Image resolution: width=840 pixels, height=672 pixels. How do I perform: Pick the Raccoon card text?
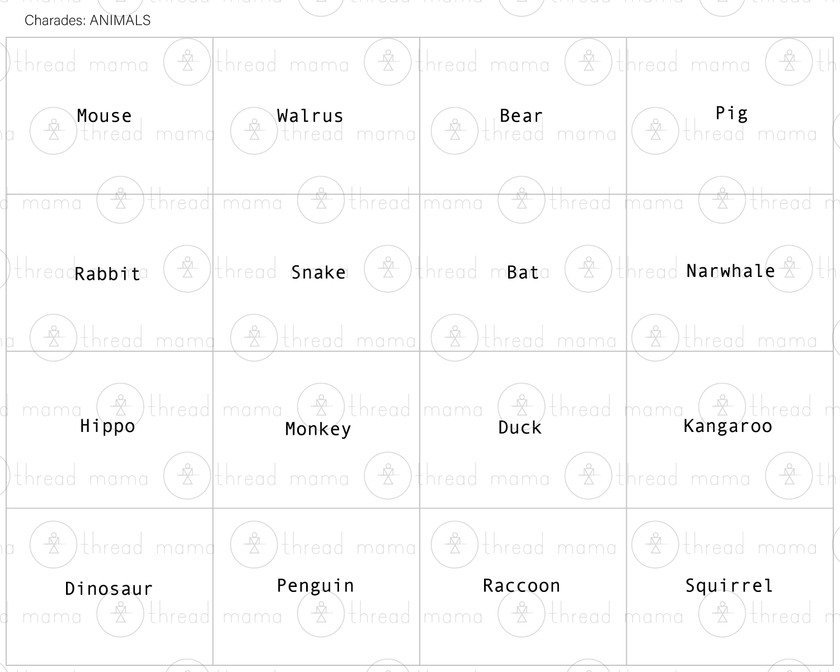[x=521, y=586]
